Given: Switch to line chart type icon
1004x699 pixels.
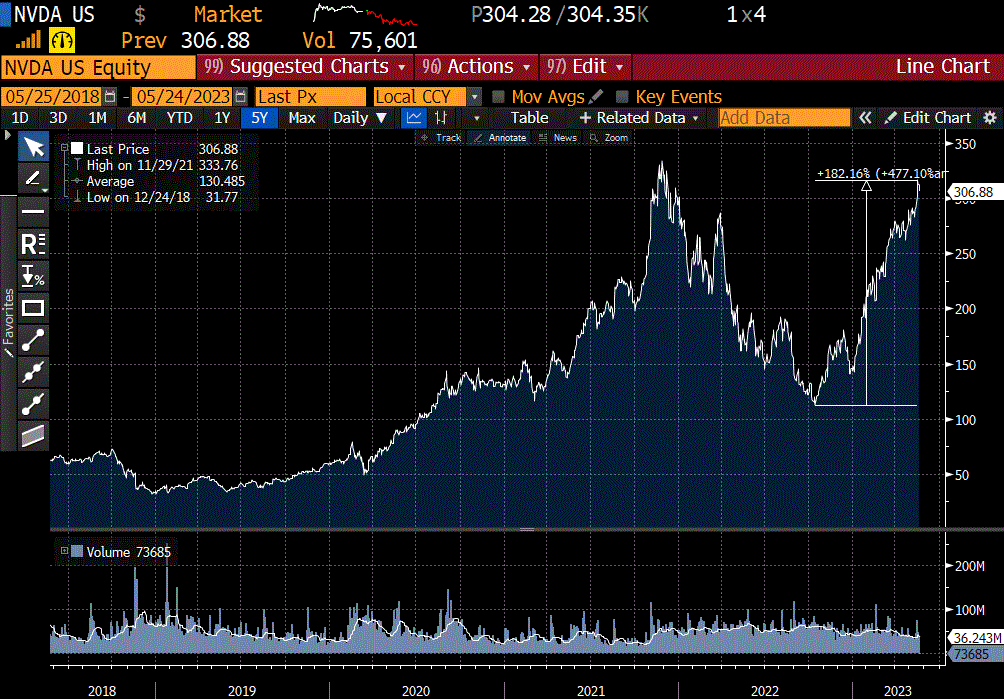Looking at the screenshot, I should [414, 118].
